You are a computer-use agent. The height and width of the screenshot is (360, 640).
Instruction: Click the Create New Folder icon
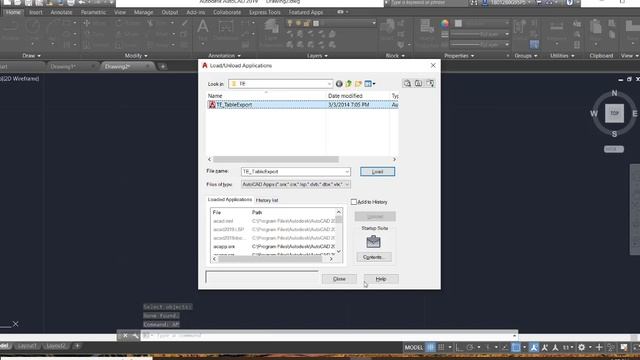click(358, 84)
